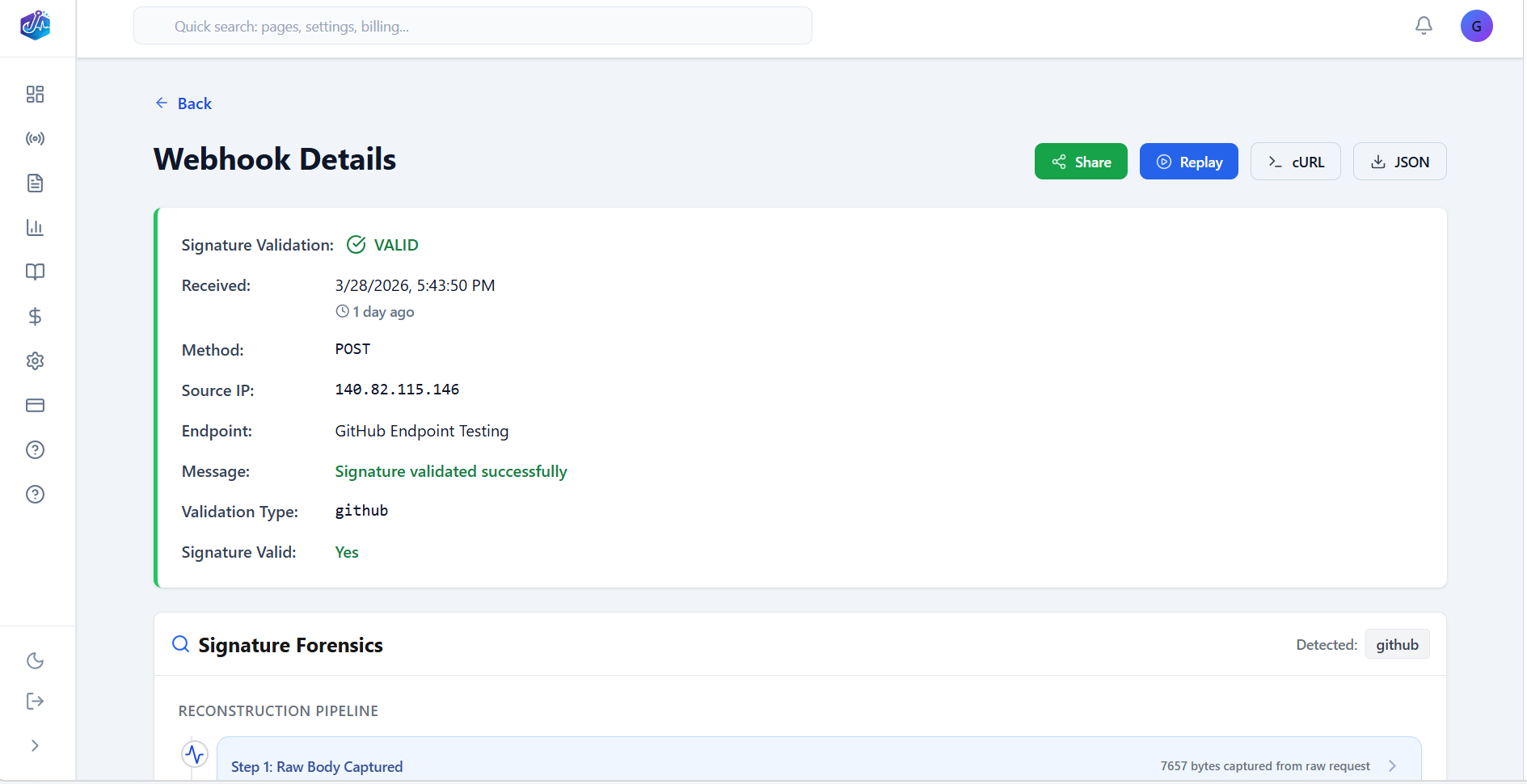Open the settings gear icon

click(35, 360)
